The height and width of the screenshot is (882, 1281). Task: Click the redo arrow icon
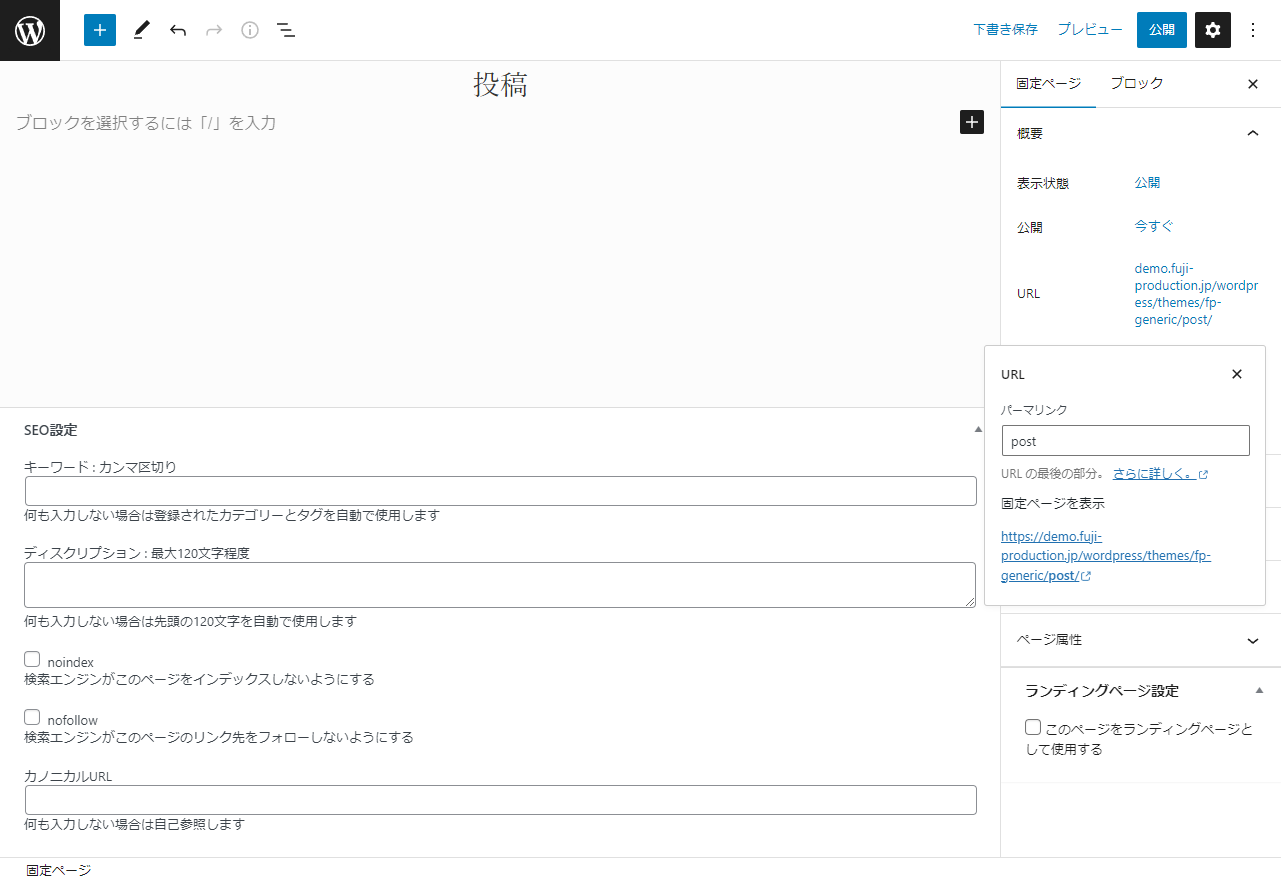click(214, 30)
